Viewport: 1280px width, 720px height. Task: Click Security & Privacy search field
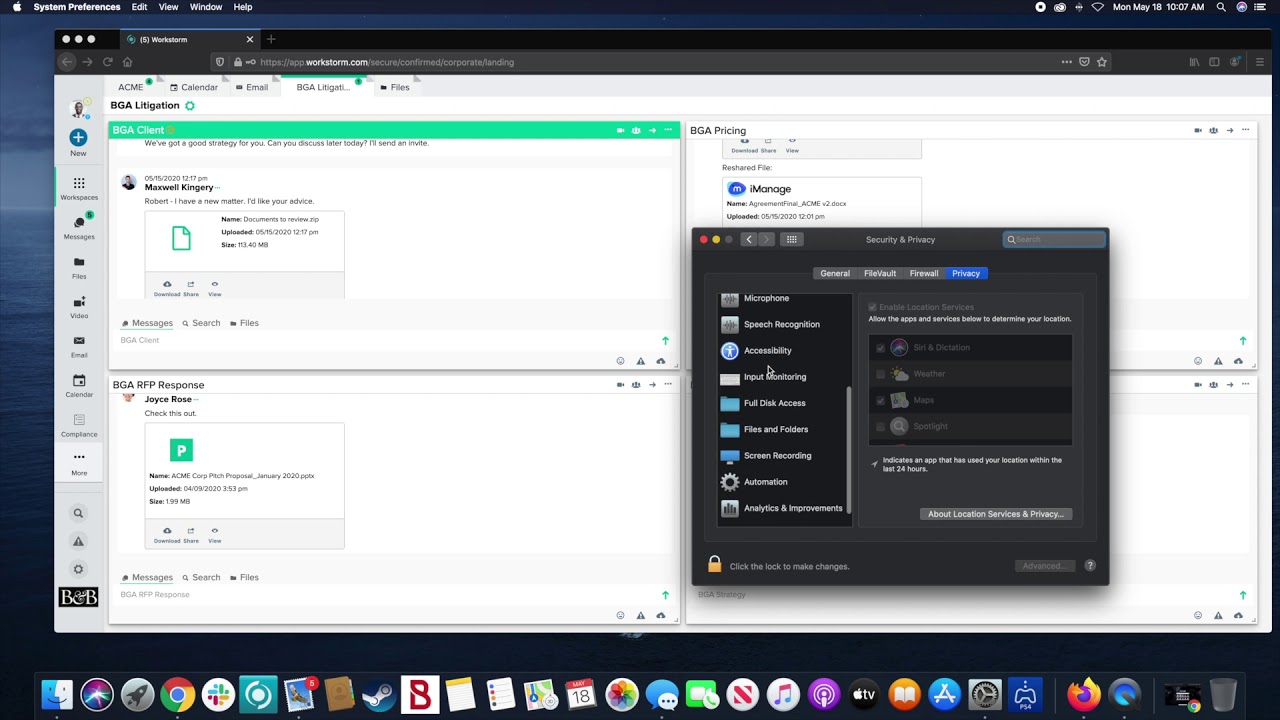point(1055,239)
